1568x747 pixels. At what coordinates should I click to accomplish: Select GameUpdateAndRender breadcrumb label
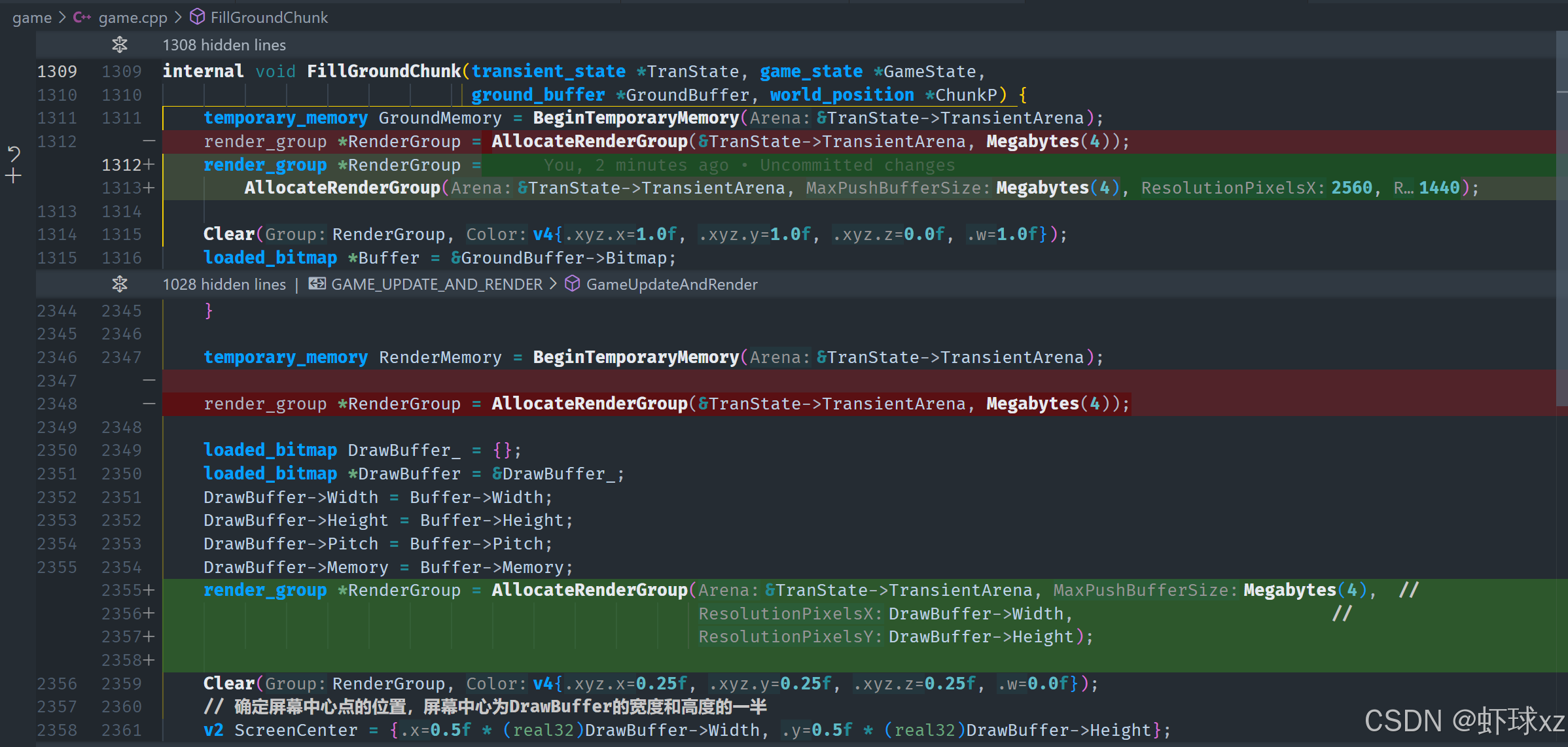coord(671,284)
